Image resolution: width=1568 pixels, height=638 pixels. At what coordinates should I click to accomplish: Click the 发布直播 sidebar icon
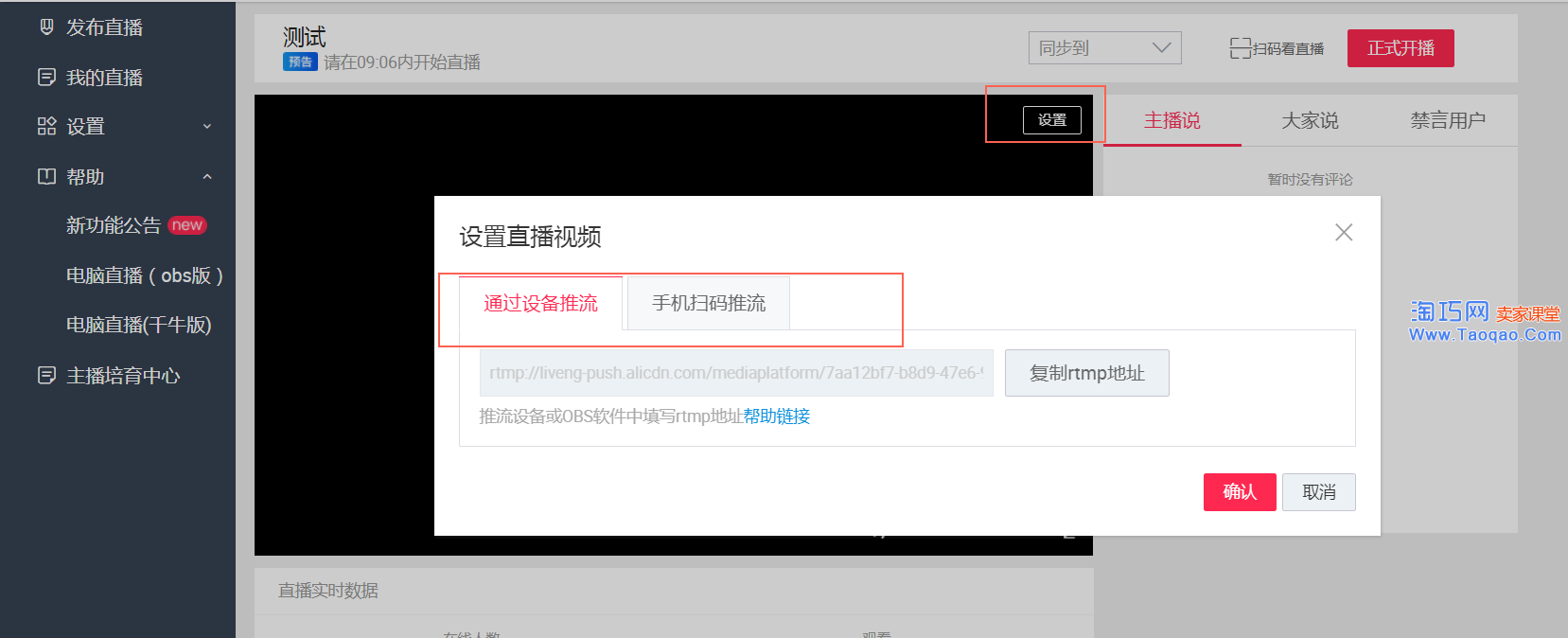tap(46, 27)
